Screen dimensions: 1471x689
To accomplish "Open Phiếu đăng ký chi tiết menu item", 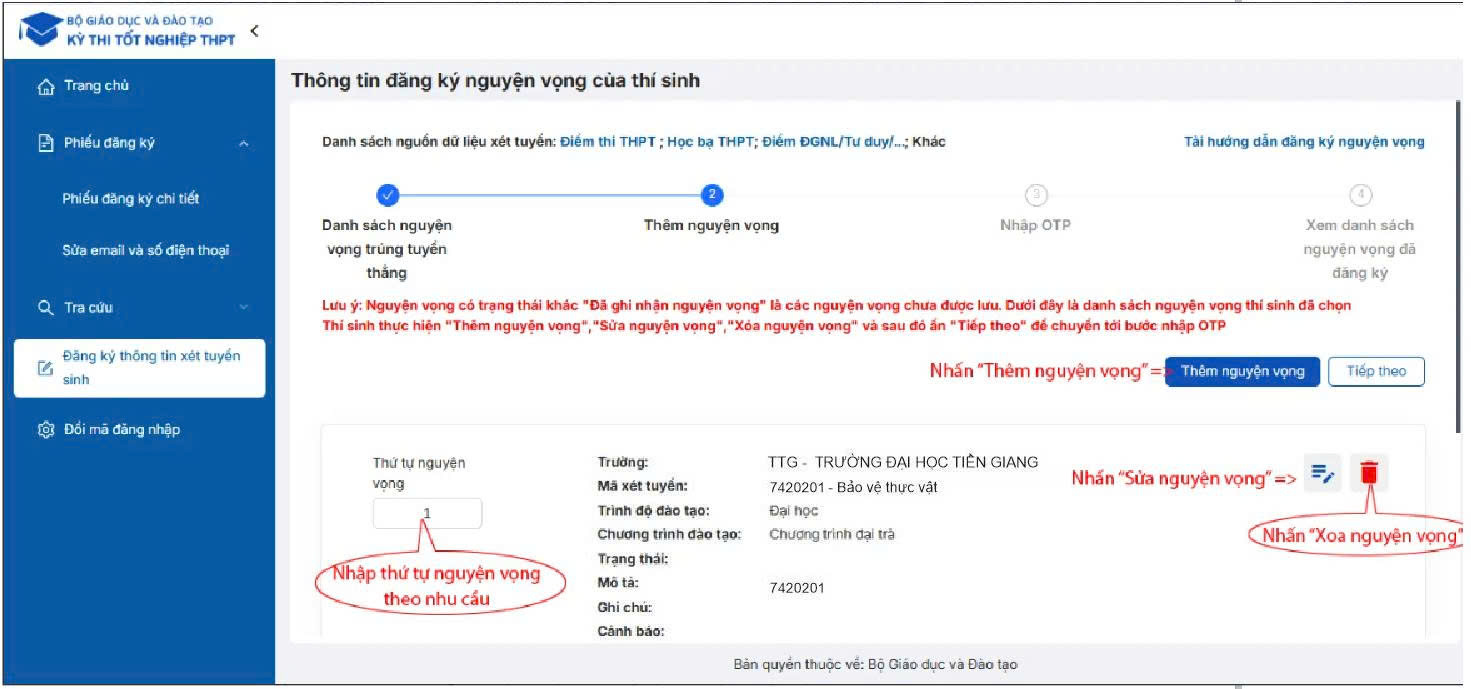I will click(x=130, y=199).
